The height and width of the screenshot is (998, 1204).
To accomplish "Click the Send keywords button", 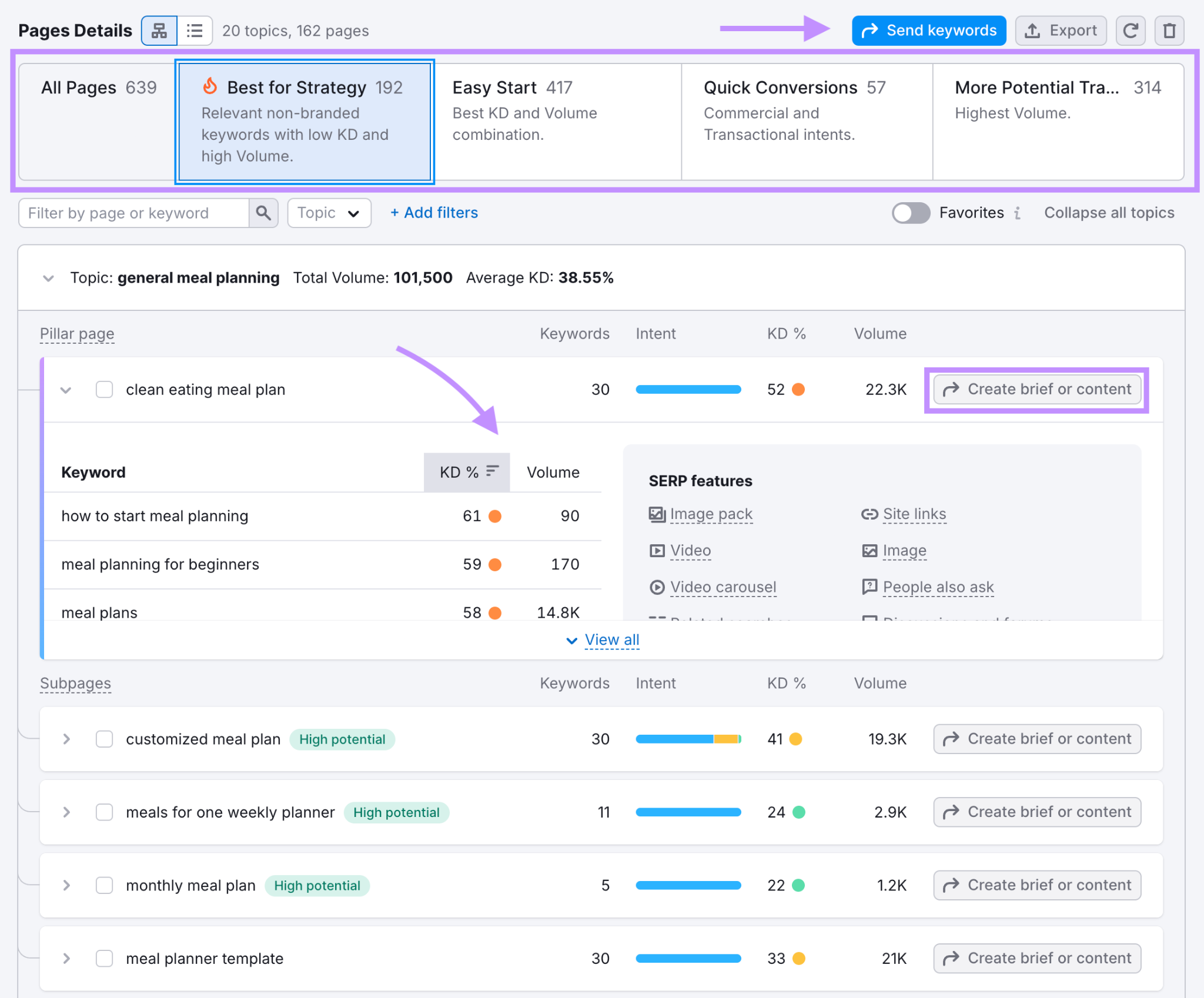I will 929,31.
